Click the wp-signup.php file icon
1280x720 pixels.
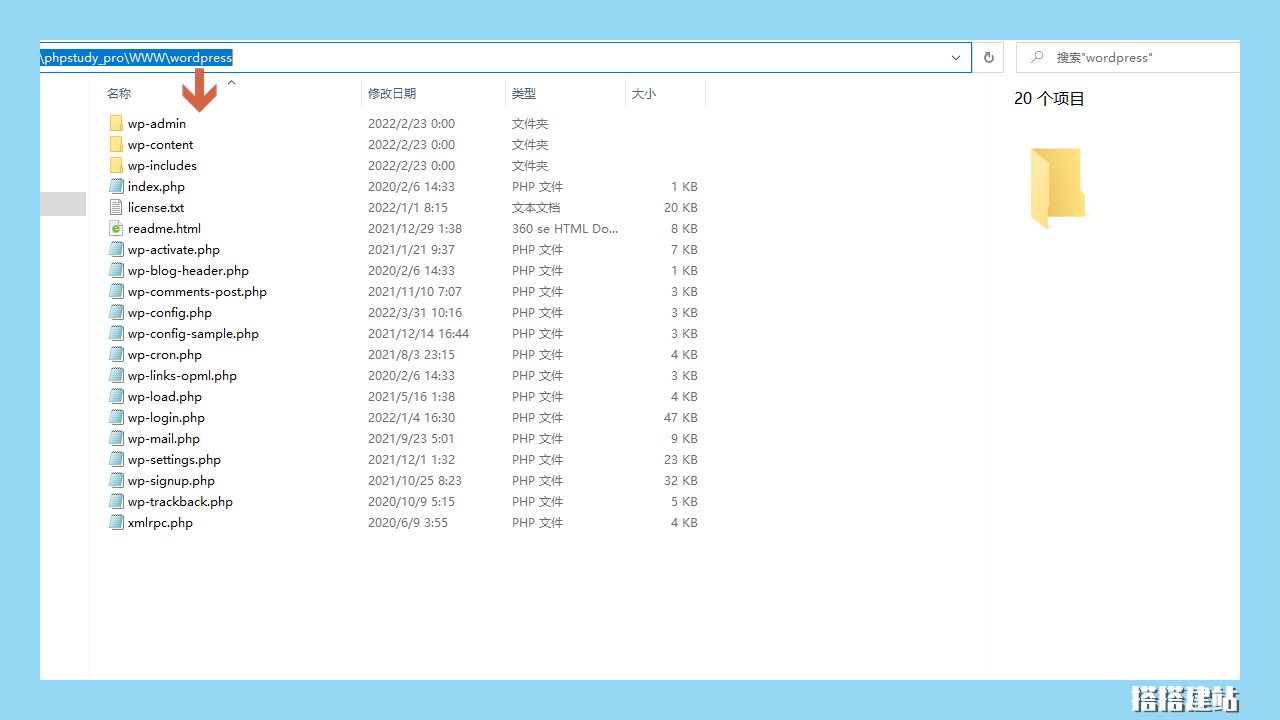click(x=116, y=481)
